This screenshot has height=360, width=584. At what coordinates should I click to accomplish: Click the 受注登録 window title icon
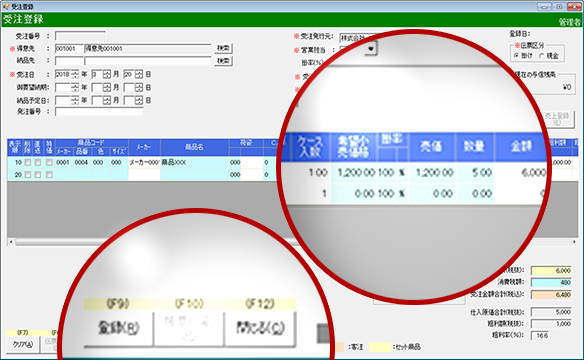(5, 6)
